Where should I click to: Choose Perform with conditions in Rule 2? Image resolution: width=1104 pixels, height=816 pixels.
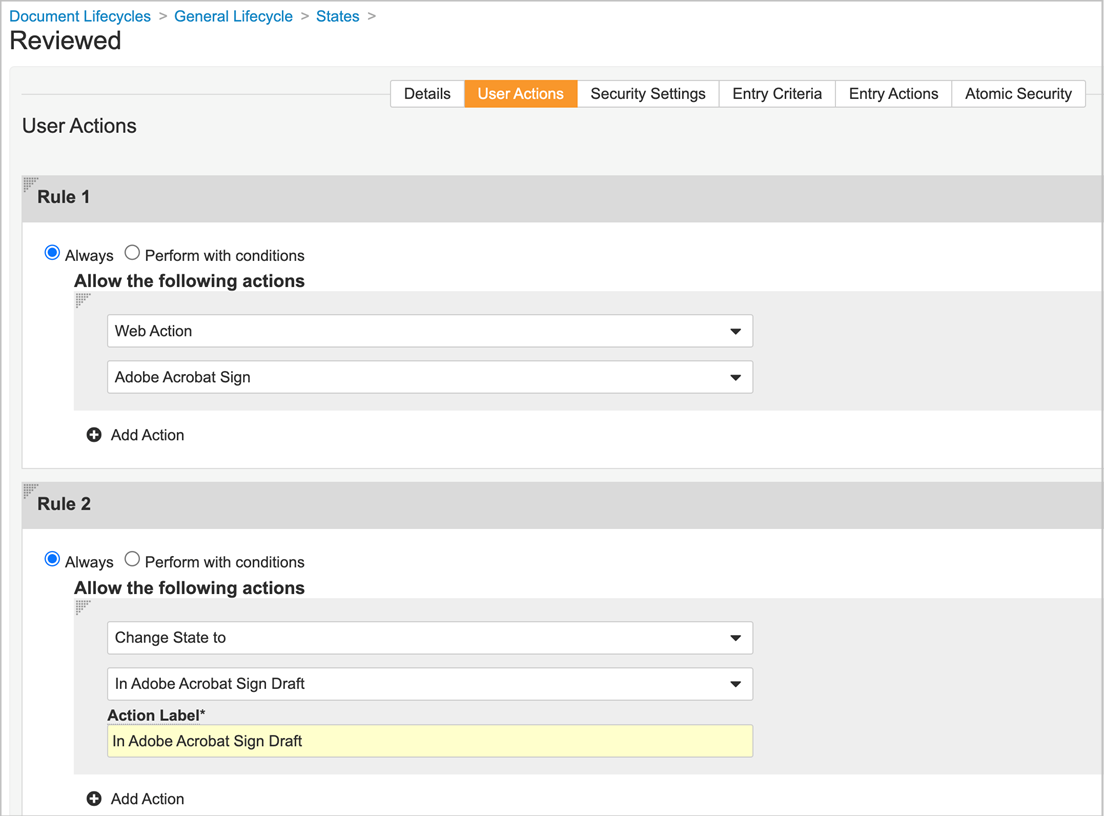pos(132,560)
